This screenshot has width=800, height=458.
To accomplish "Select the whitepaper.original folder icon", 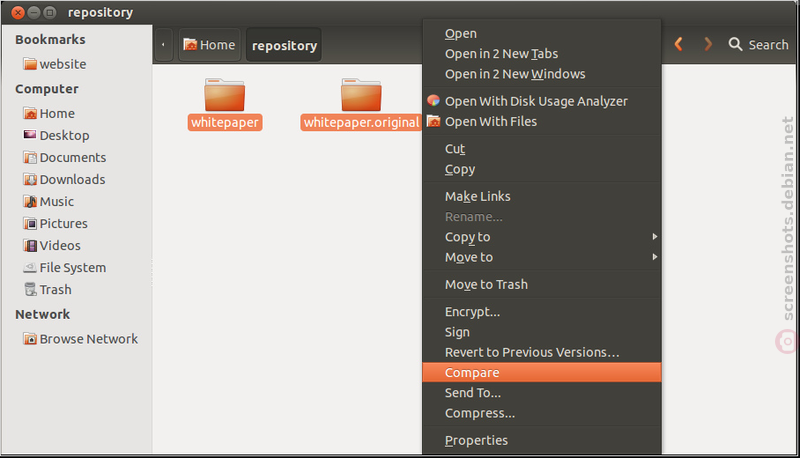I will pyautogui.click(x=361, y=94).
